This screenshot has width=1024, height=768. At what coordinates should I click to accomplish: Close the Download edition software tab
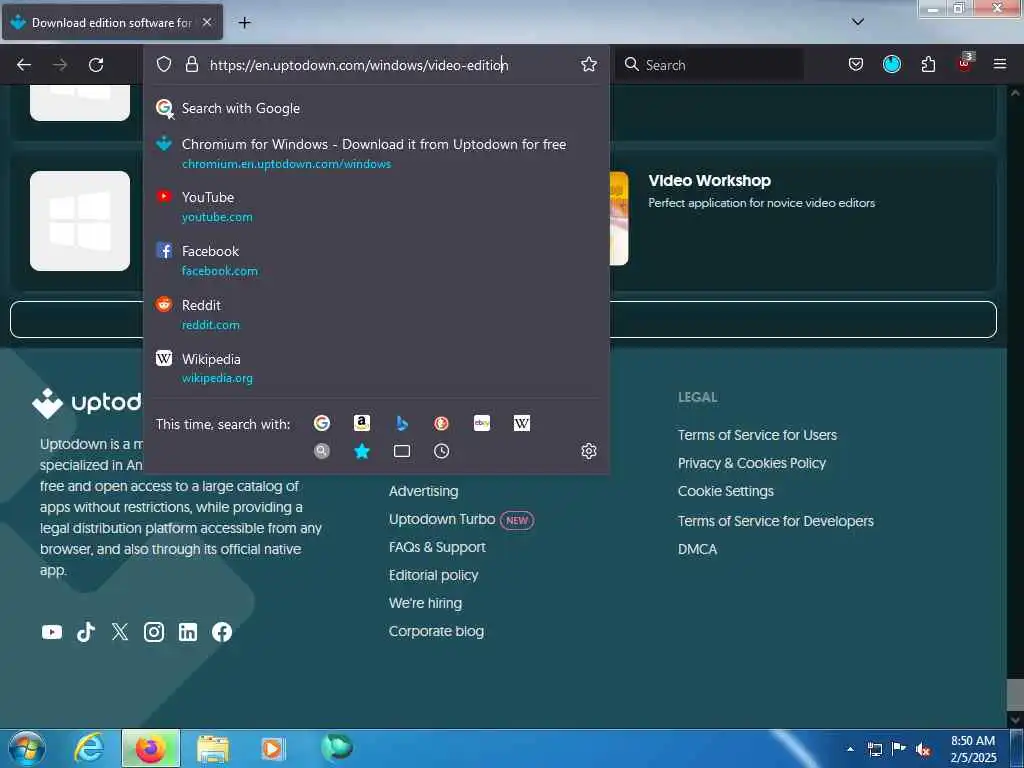206,22
